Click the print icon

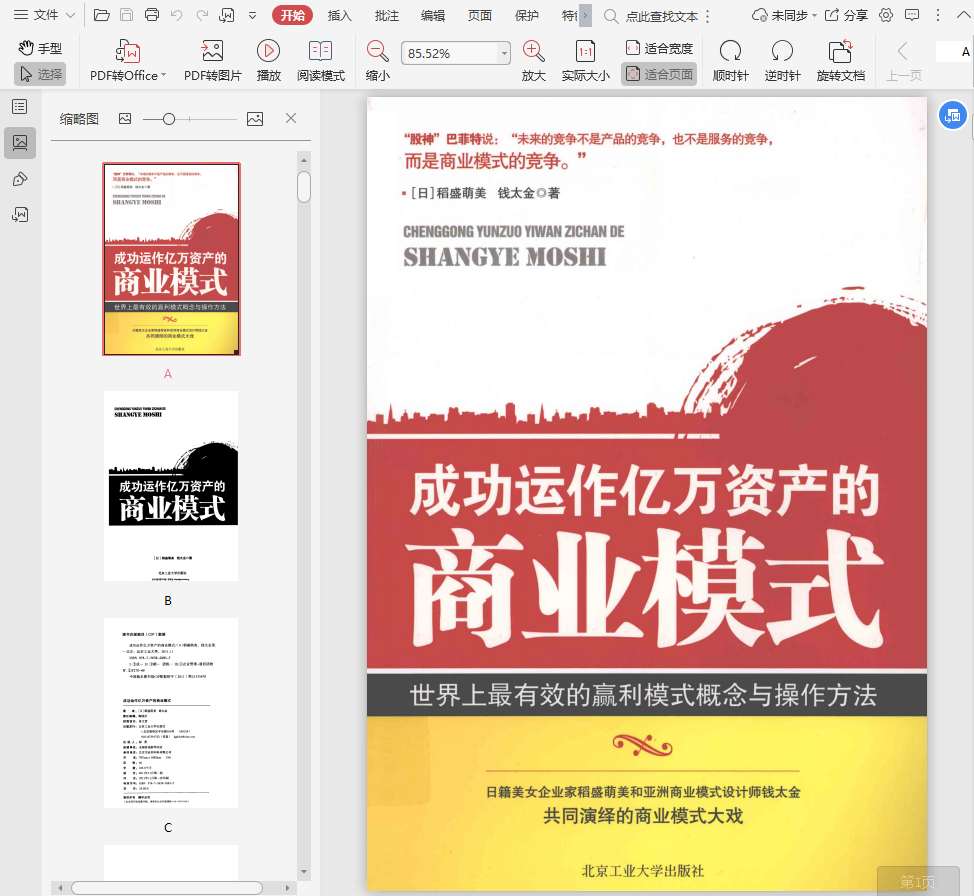[x=152, y=15]
